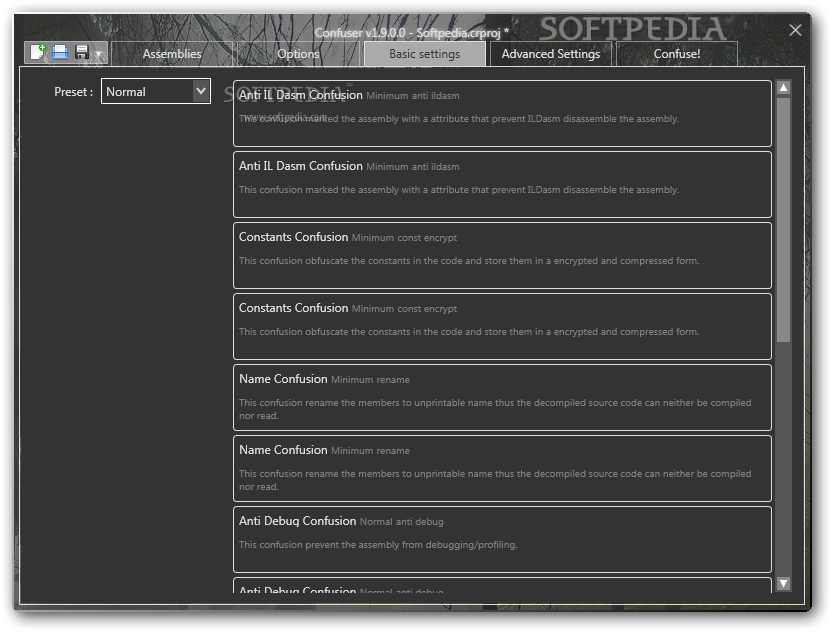Select the Basic settings tab
The height and width of the screenshot is (632, 832).
coord(424,54)
